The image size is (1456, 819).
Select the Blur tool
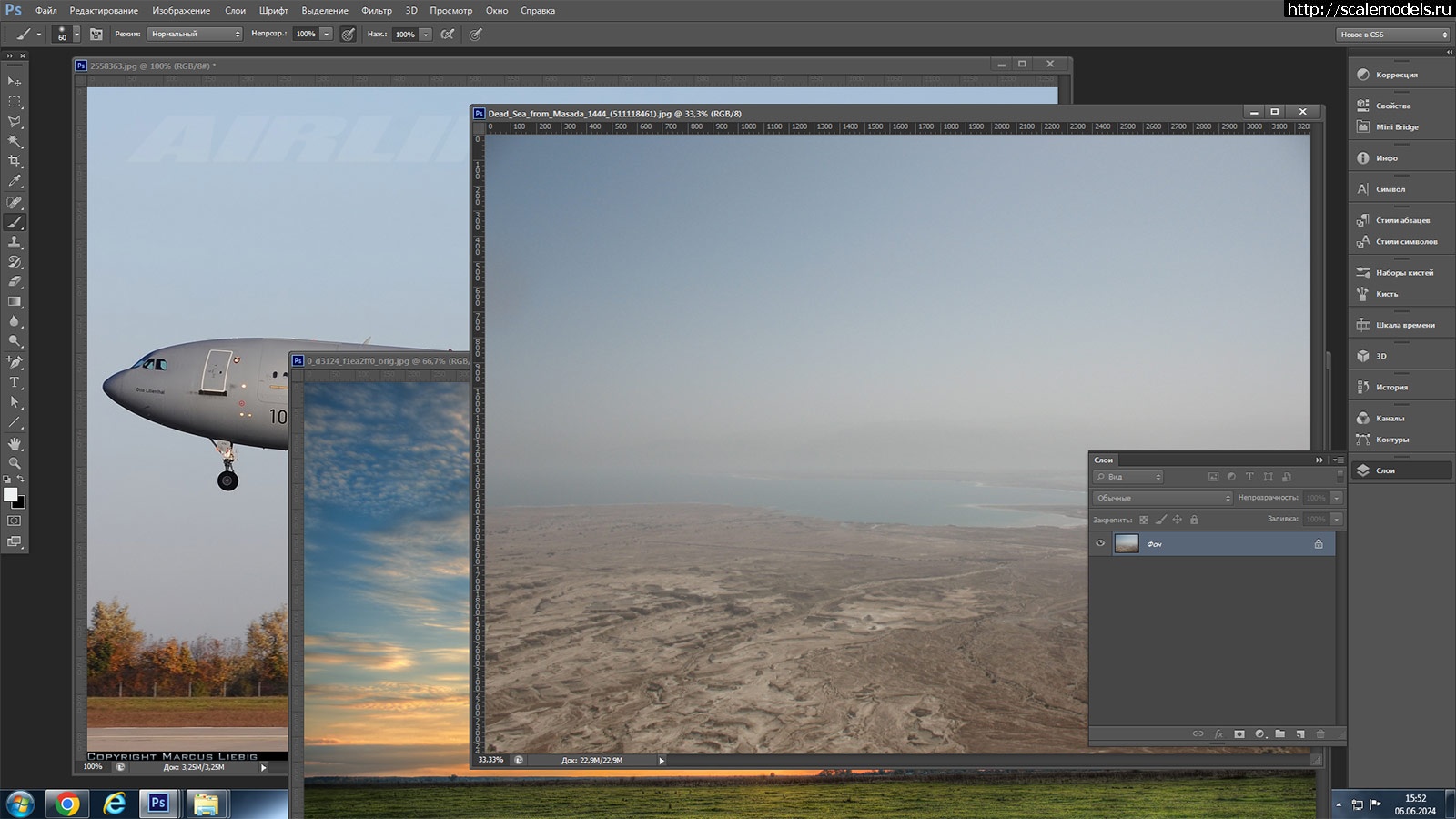15,322
